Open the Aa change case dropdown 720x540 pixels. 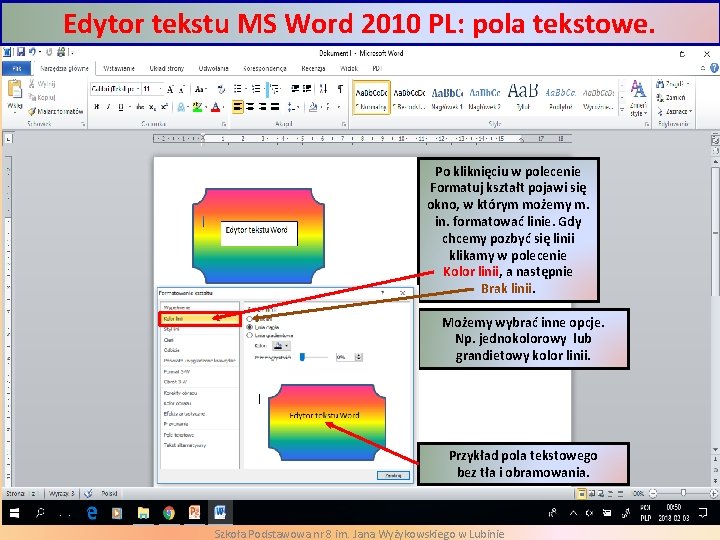(201, 89)
